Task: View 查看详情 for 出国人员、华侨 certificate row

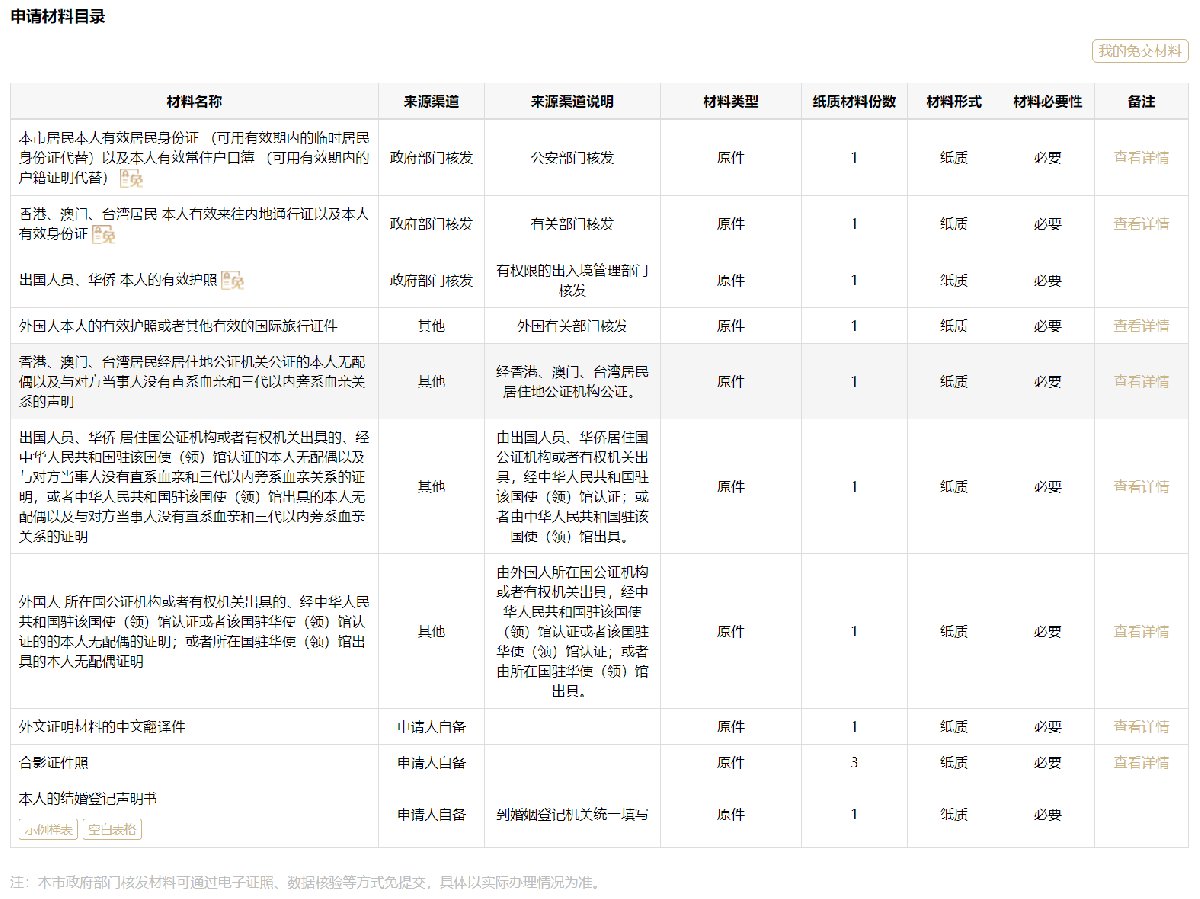Action: tap(1141, 486)
